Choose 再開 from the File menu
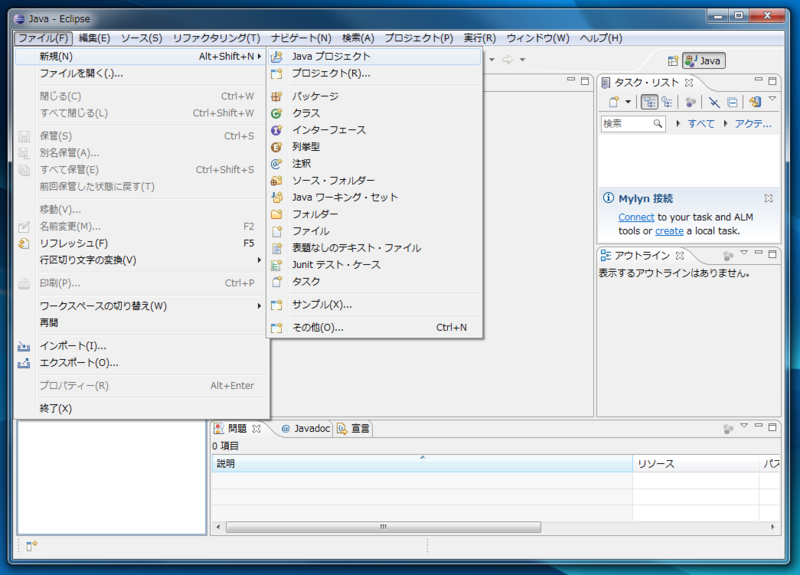 [x=141, y=323]
